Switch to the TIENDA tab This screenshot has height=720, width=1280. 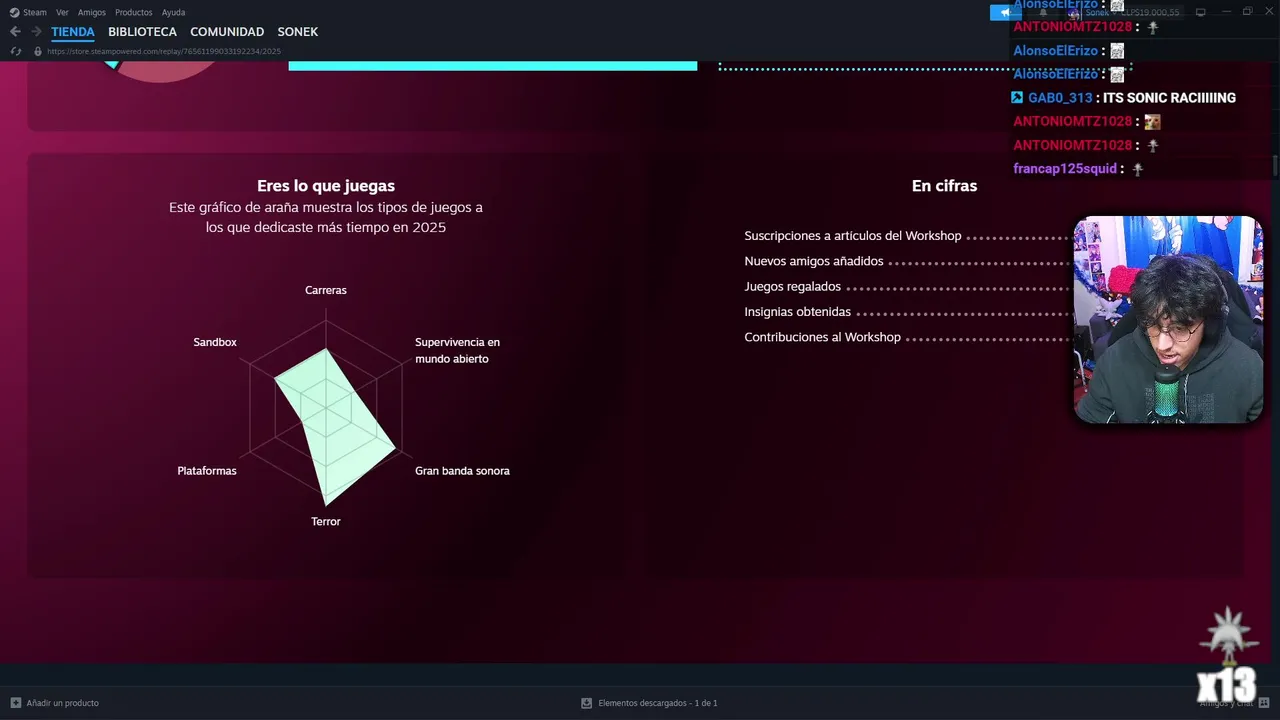click(73, 32)
